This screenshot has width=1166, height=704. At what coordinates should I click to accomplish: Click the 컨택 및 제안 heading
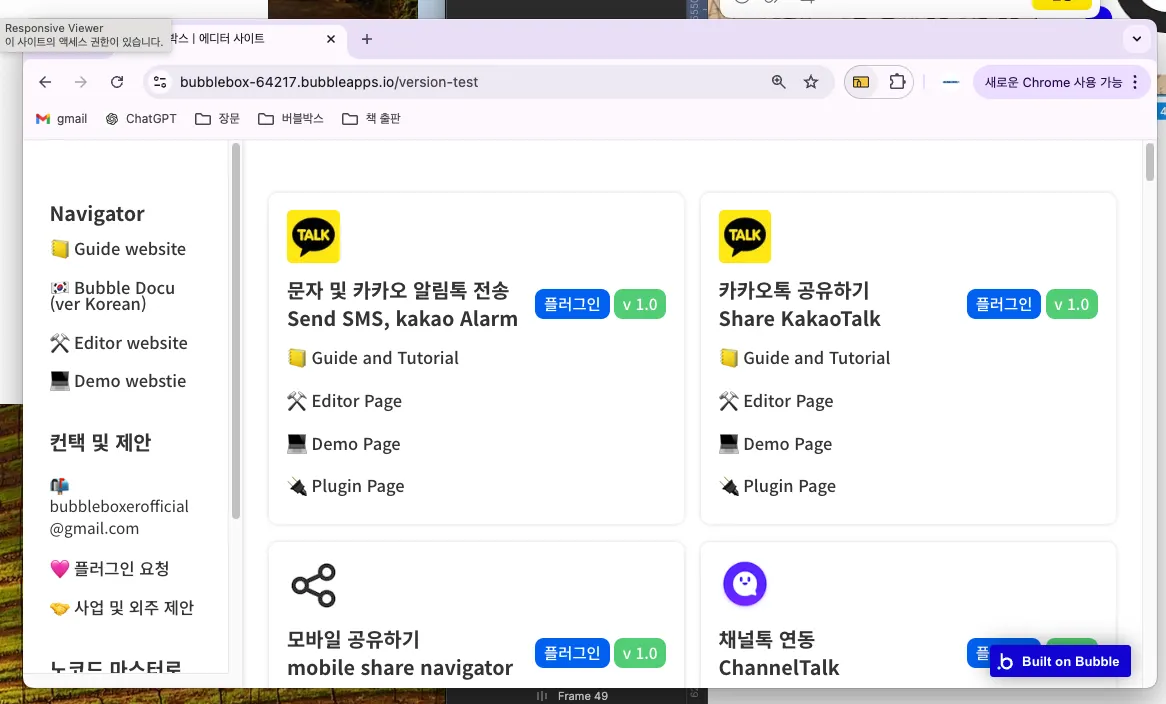pos(100,442)
